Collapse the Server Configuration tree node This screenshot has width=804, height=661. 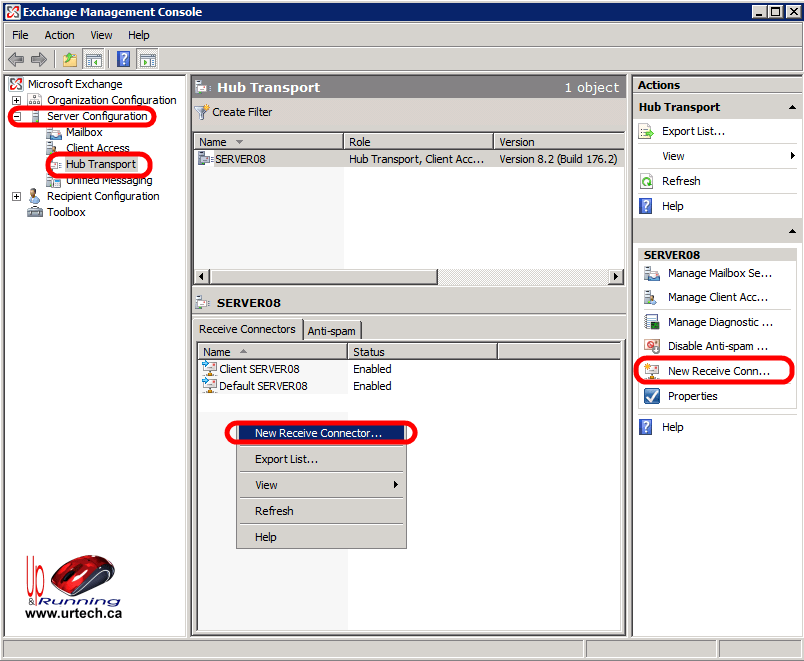coord(16,117)
